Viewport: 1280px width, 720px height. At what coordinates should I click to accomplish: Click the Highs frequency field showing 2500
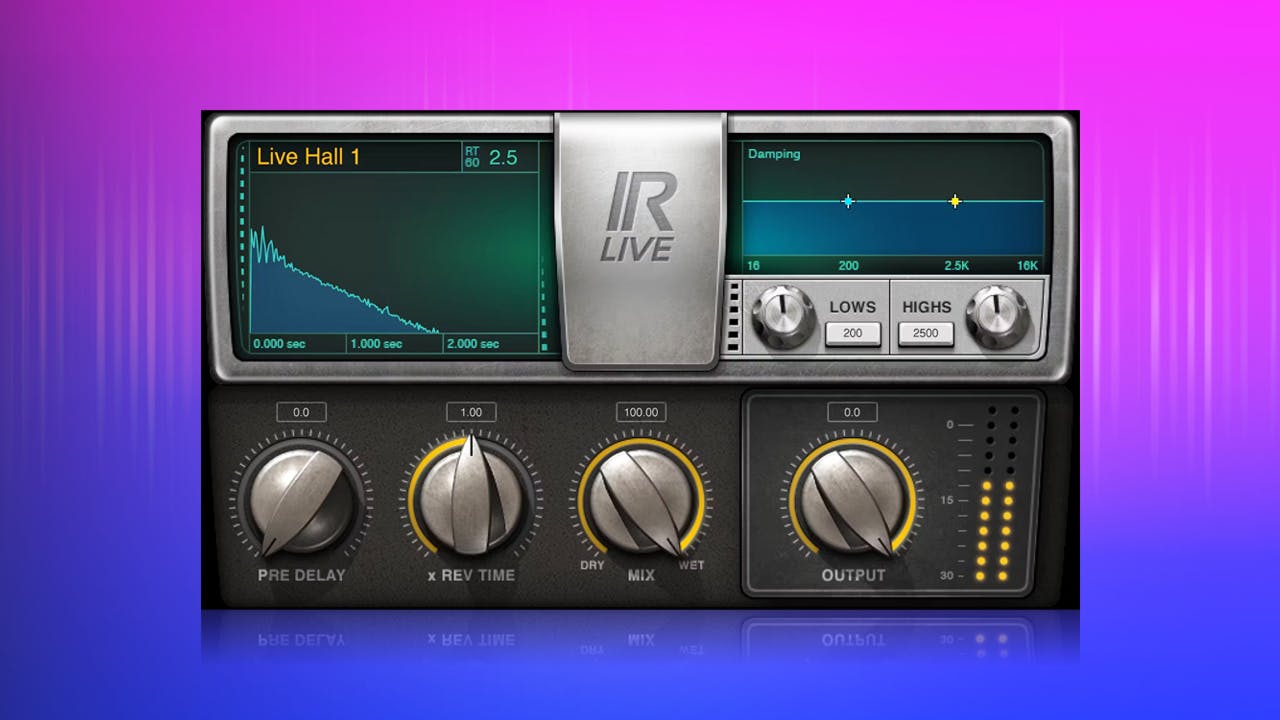pyautogui.click(x=926, y=333)
